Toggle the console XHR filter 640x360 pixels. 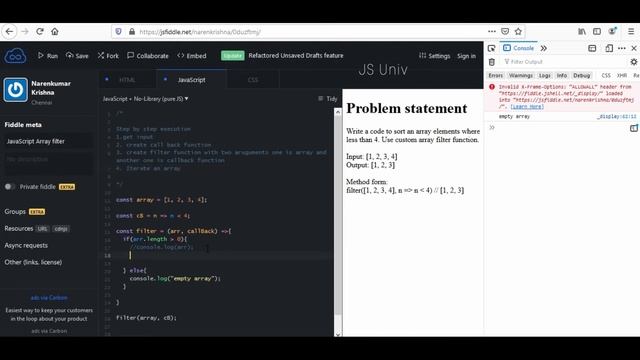(x=622, y=76)
